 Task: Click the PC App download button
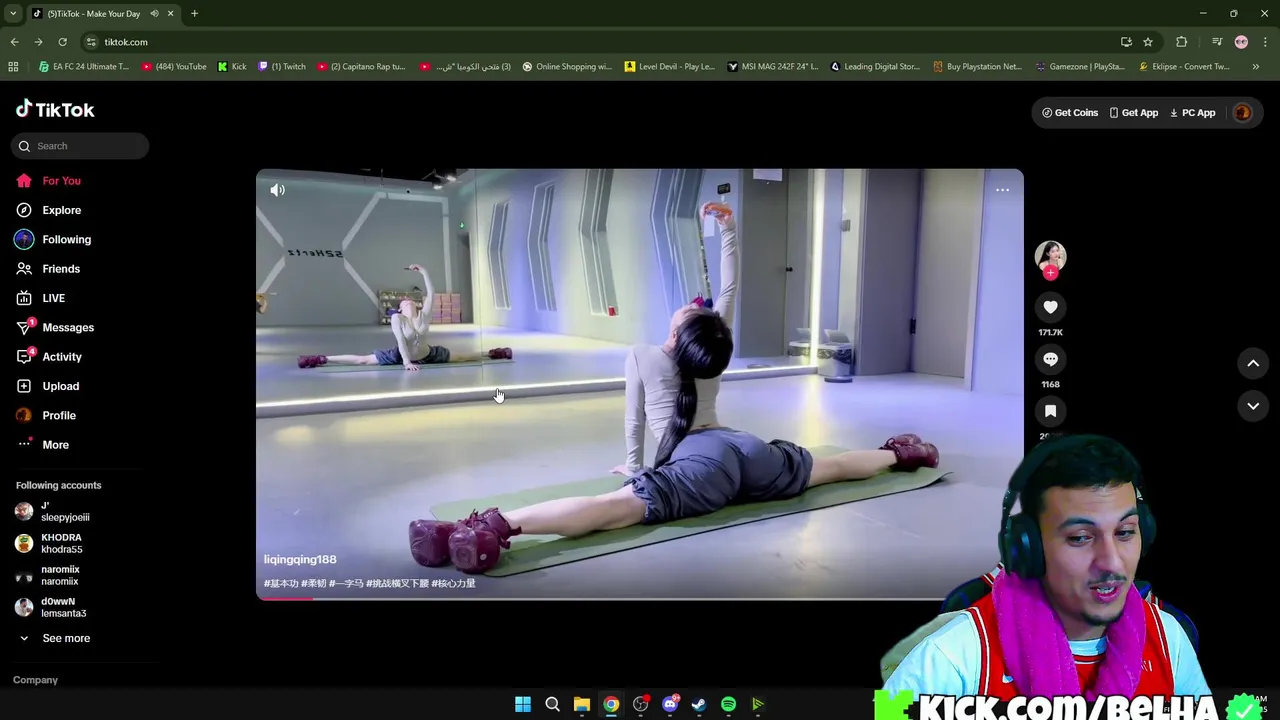pos(1192,113)
